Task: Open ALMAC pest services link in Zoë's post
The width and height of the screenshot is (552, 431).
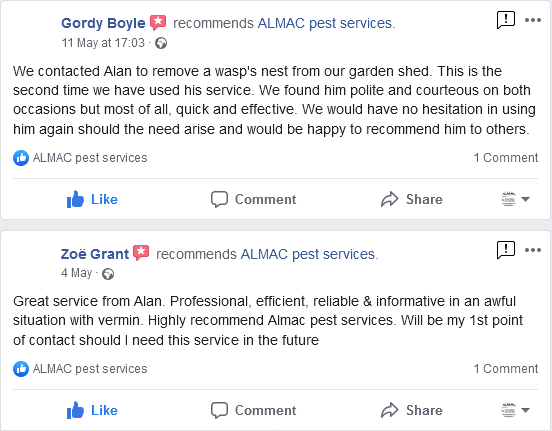Action: [x=309, y=254]
